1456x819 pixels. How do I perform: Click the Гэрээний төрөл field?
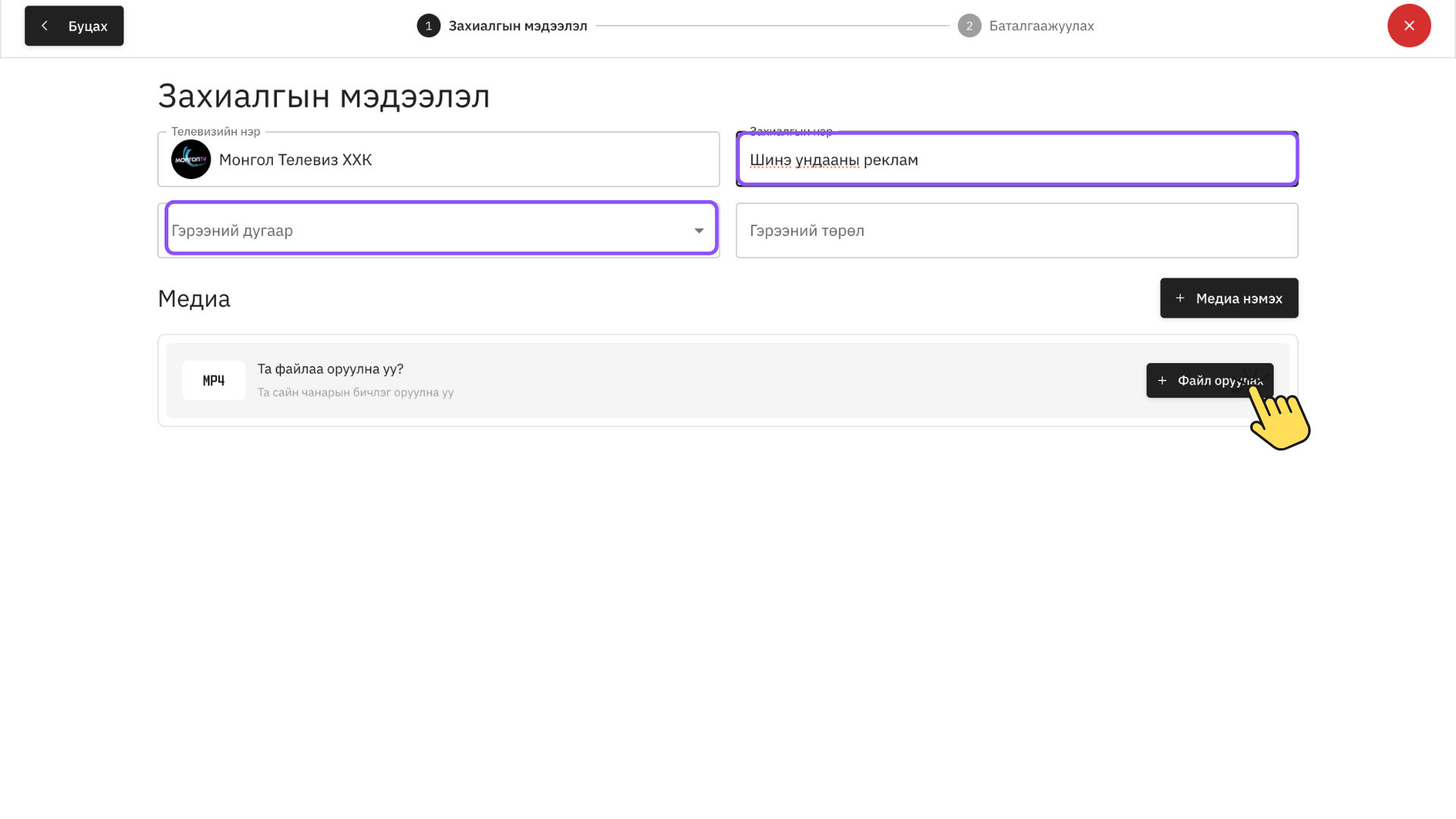coord(1016,231)
